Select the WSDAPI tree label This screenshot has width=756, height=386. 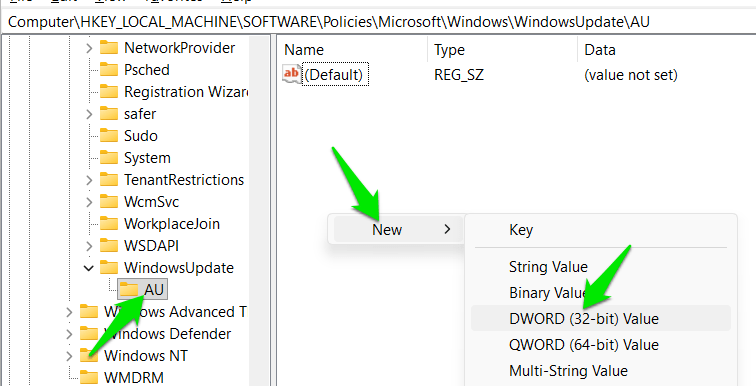pos(151,246)
